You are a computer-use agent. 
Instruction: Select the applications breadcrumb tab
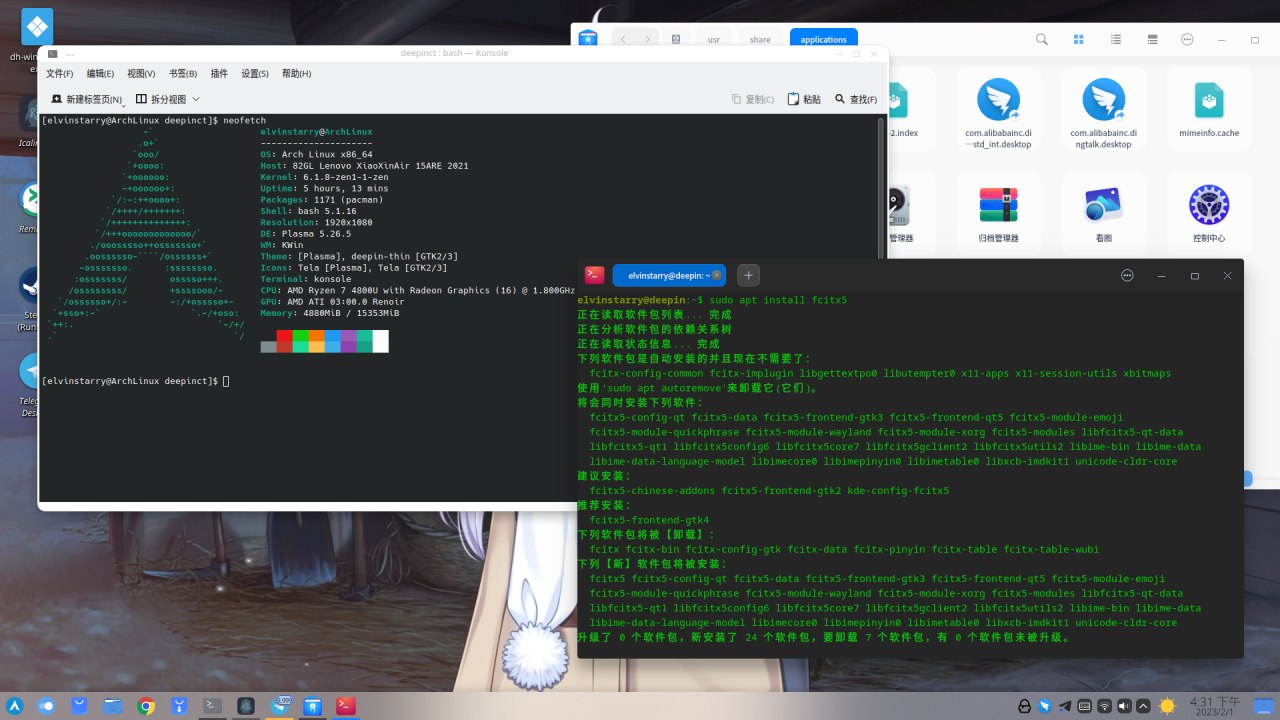tap(823, 39)
